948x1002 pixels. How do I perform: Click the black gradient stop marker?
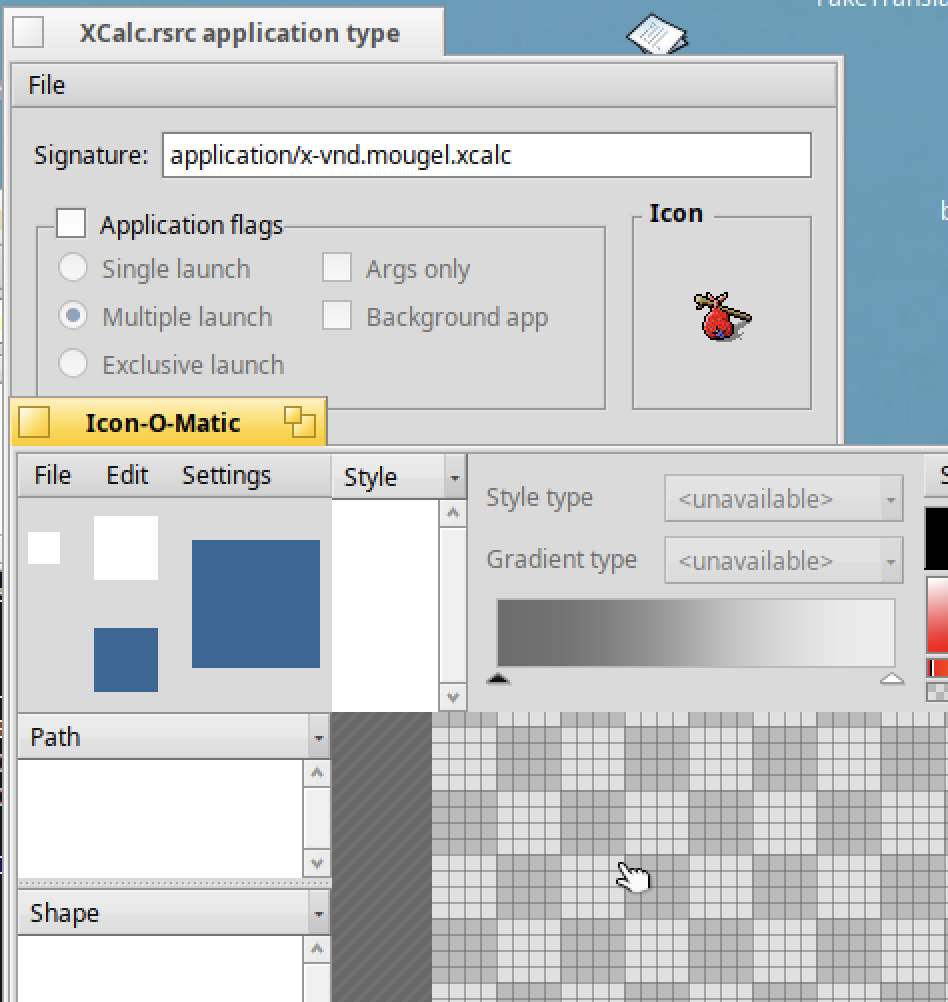point(498,680)
